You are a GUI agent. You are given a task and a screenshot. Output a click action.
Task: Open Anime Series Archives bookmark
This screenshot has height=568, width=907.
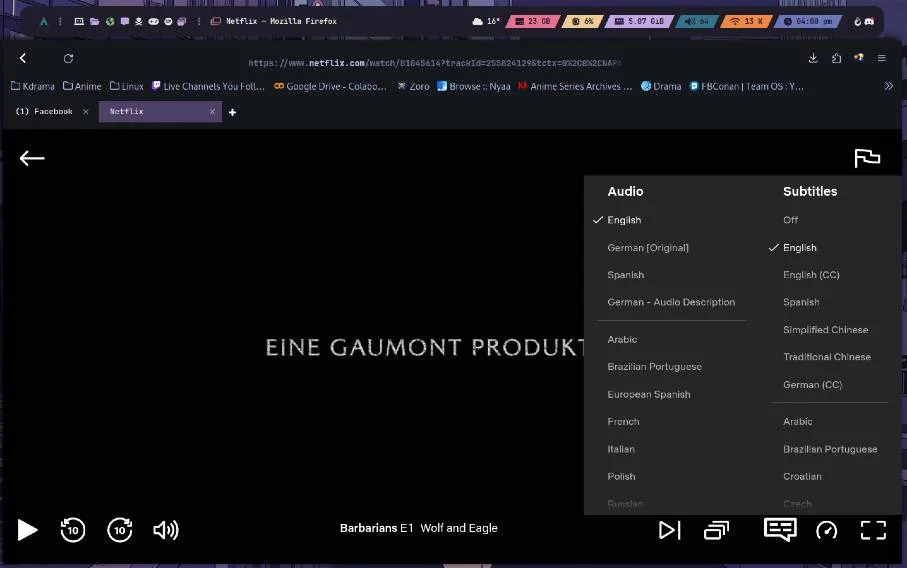pos(575,86)
